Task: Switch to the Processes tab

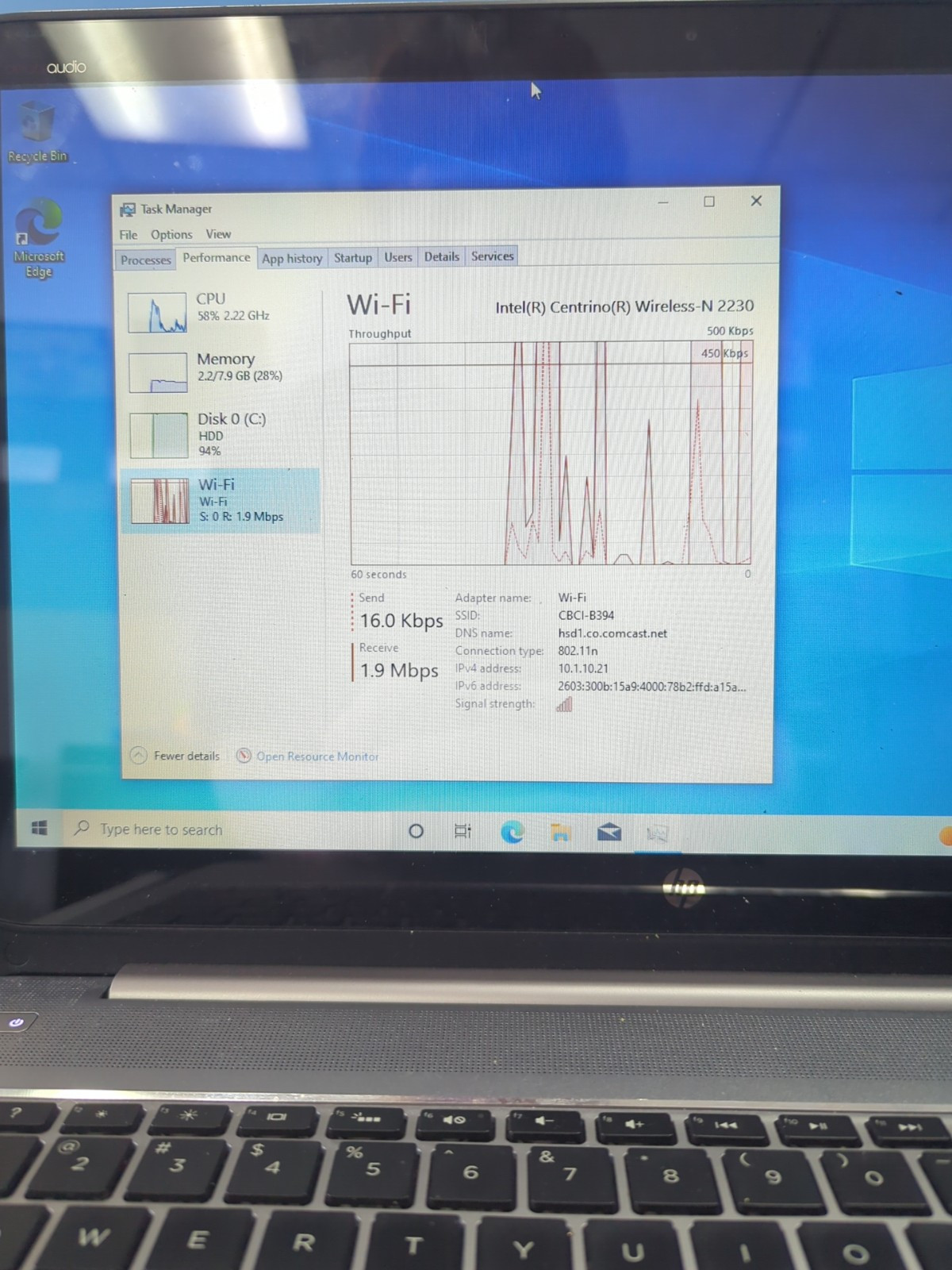Action: click(146, 260)
